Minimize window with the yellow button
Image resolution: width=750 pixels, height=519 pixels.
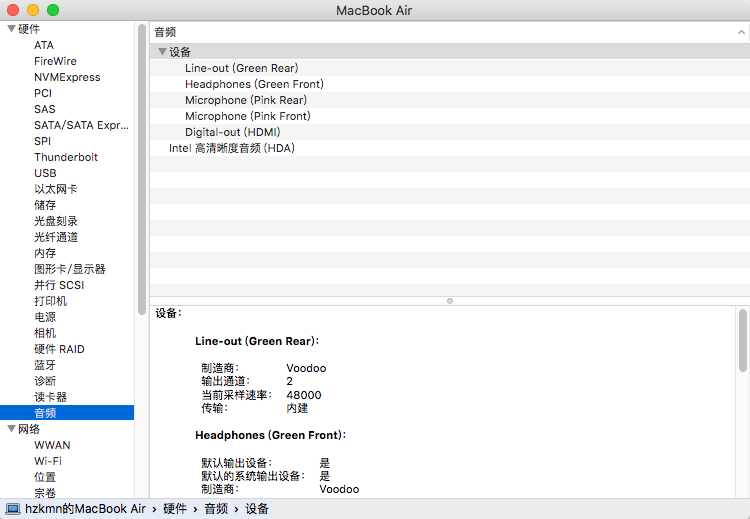tap(33, 10)
